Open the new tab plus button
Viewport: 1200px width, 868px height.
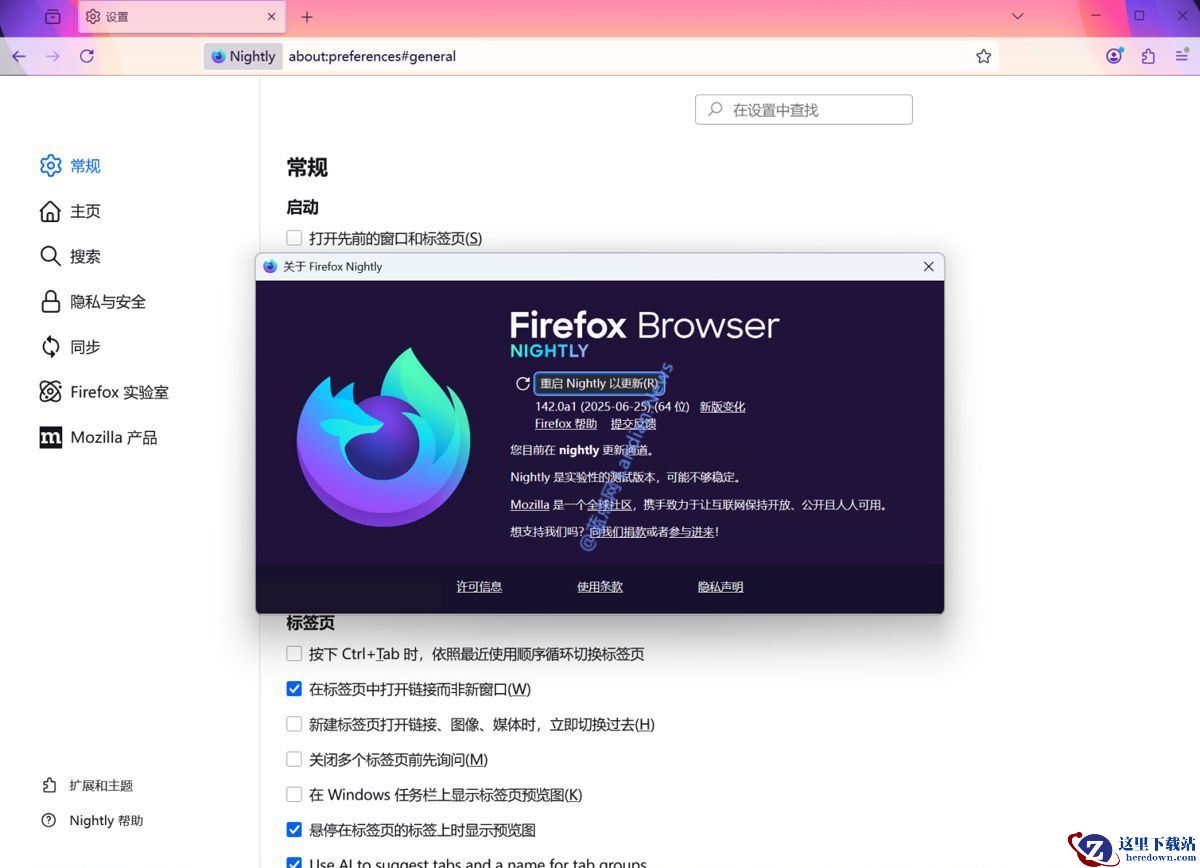(x=307, y=17)
